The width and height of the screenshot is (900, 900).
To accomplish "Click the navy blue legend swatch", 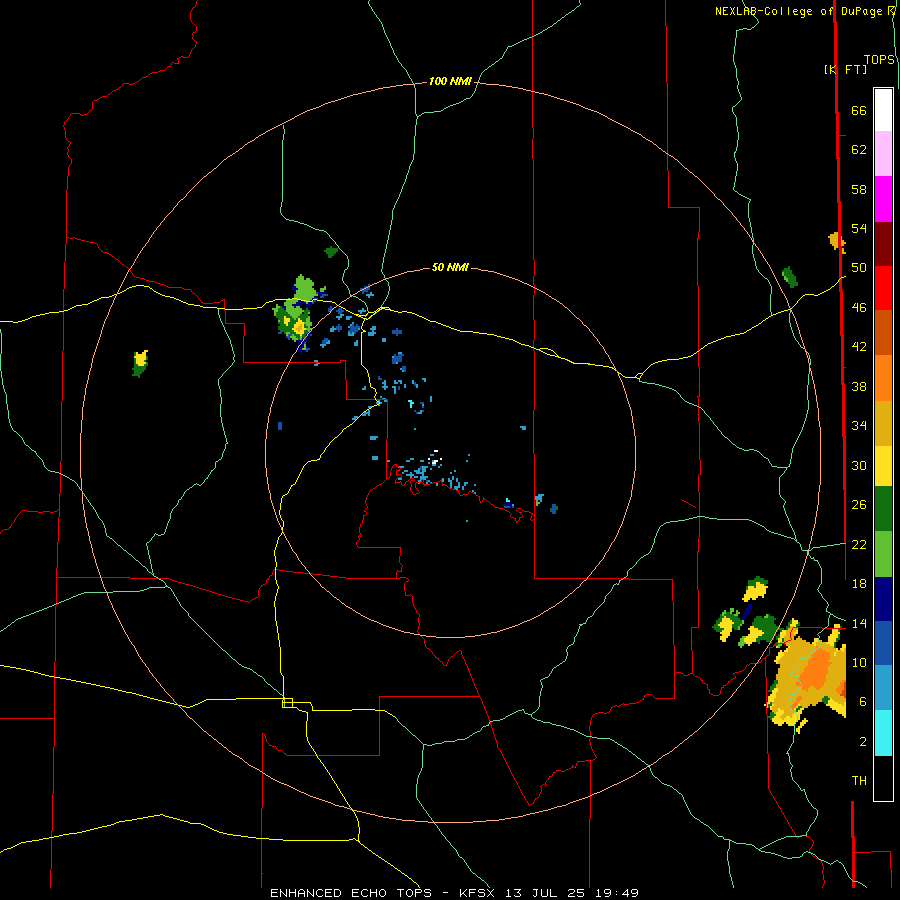I will 883,599.
